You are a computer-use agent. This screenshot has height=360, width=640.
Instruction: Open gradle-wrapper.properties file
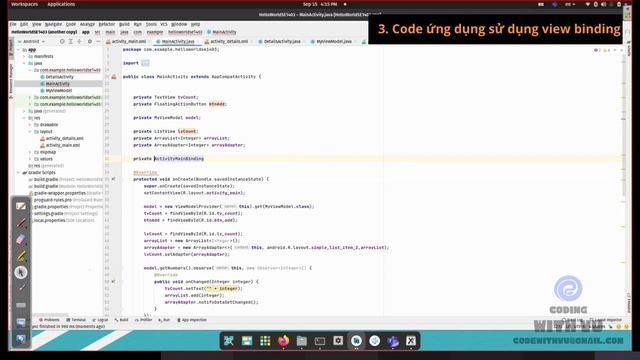coord(60,193)
